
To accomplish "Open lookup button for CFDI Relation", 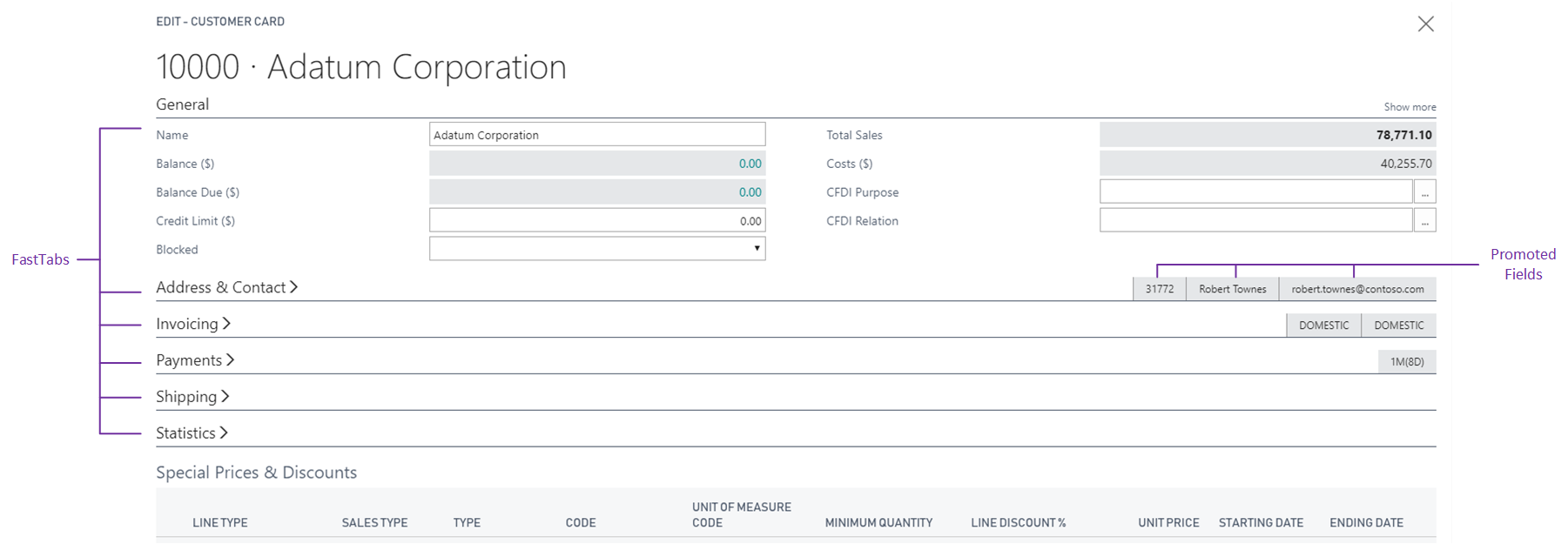I will [x=1424, y=220].
